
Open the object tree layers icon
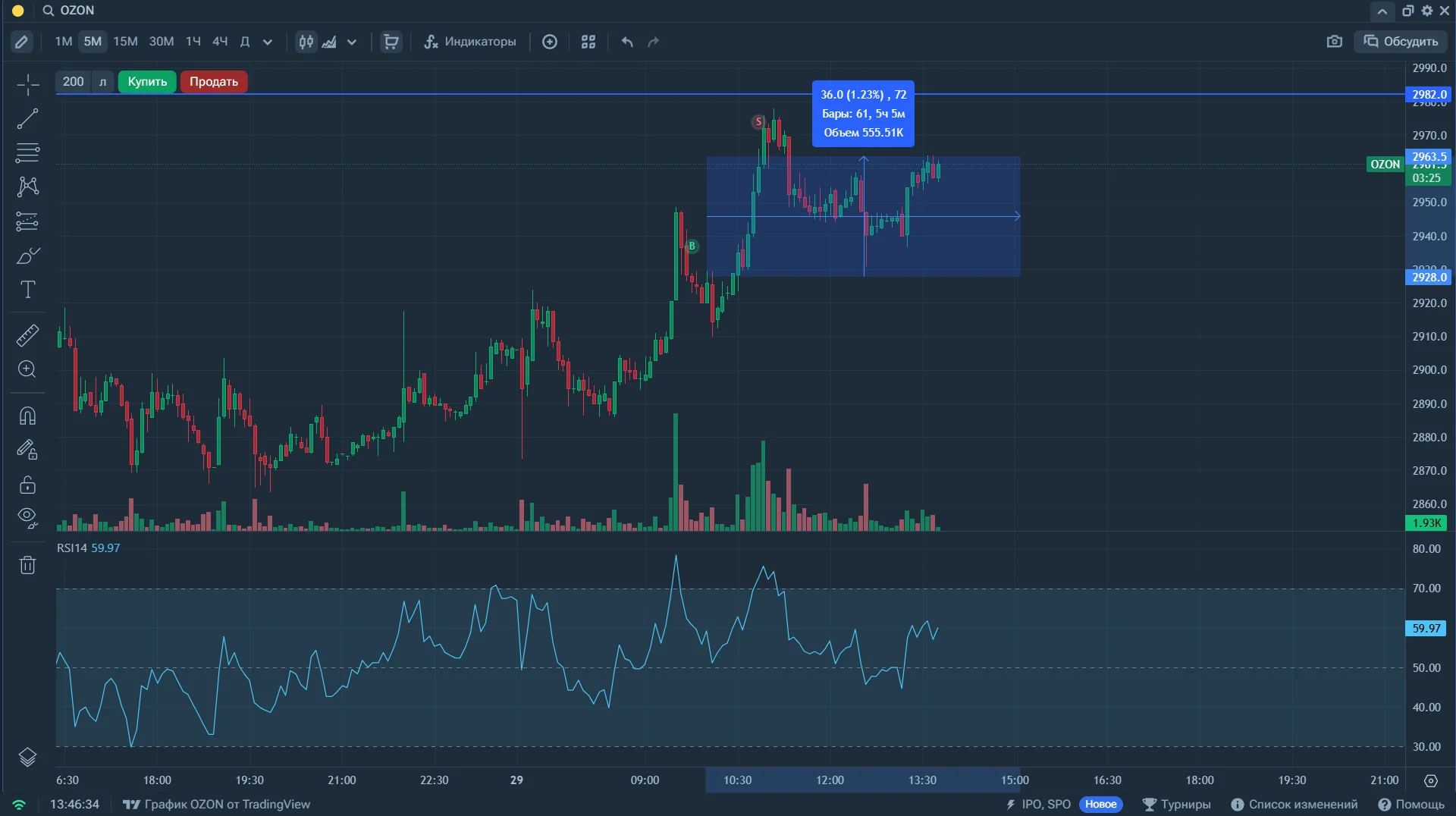tap(27, 757)
